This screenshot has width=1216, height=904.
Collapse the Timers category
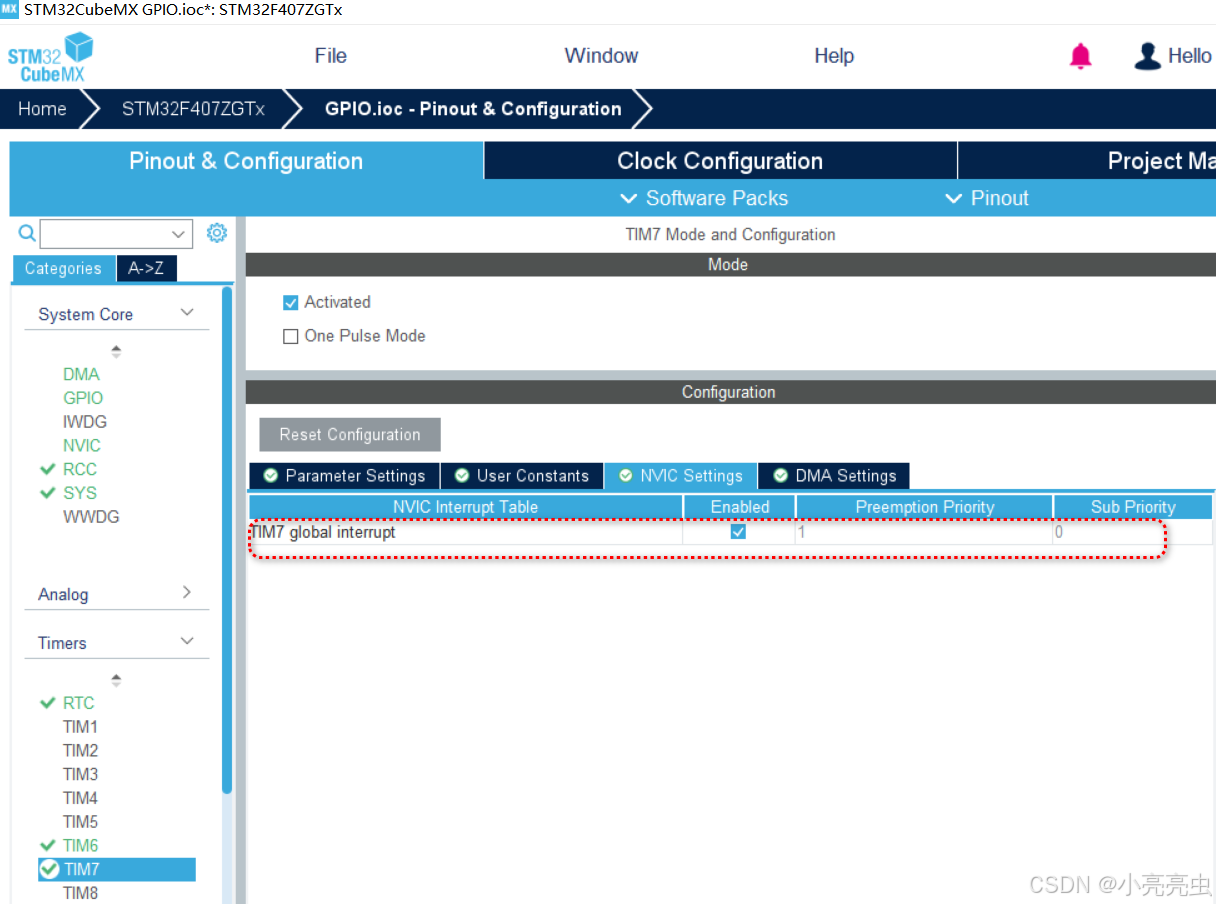coord(187,642)
